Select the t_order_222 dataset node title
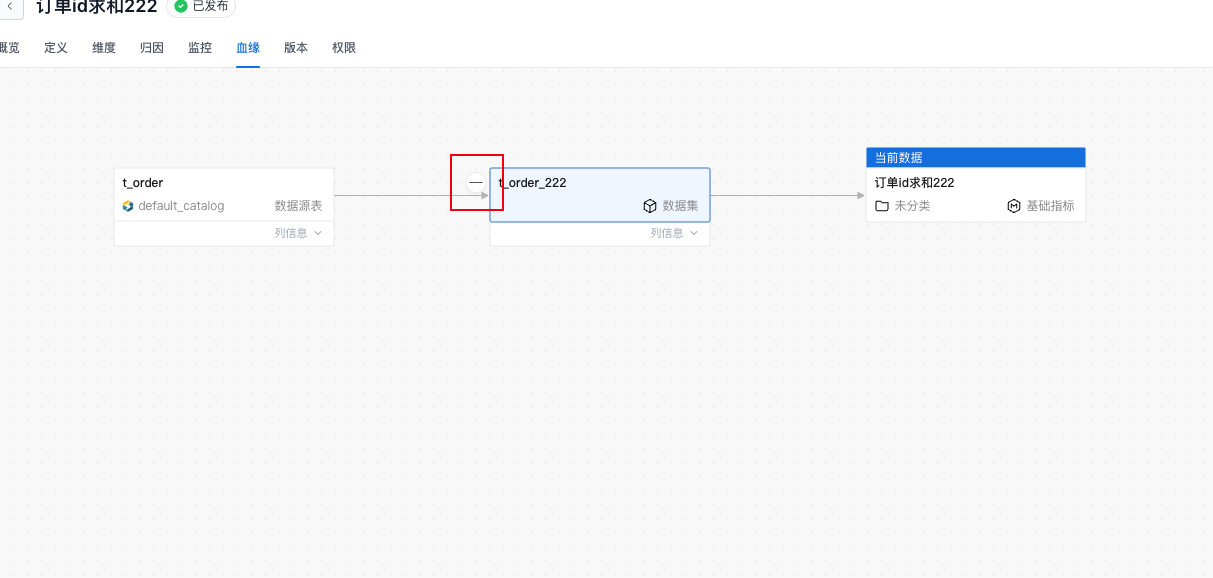This screenshot has height=578, width=1213. click(x=534, y=183)
